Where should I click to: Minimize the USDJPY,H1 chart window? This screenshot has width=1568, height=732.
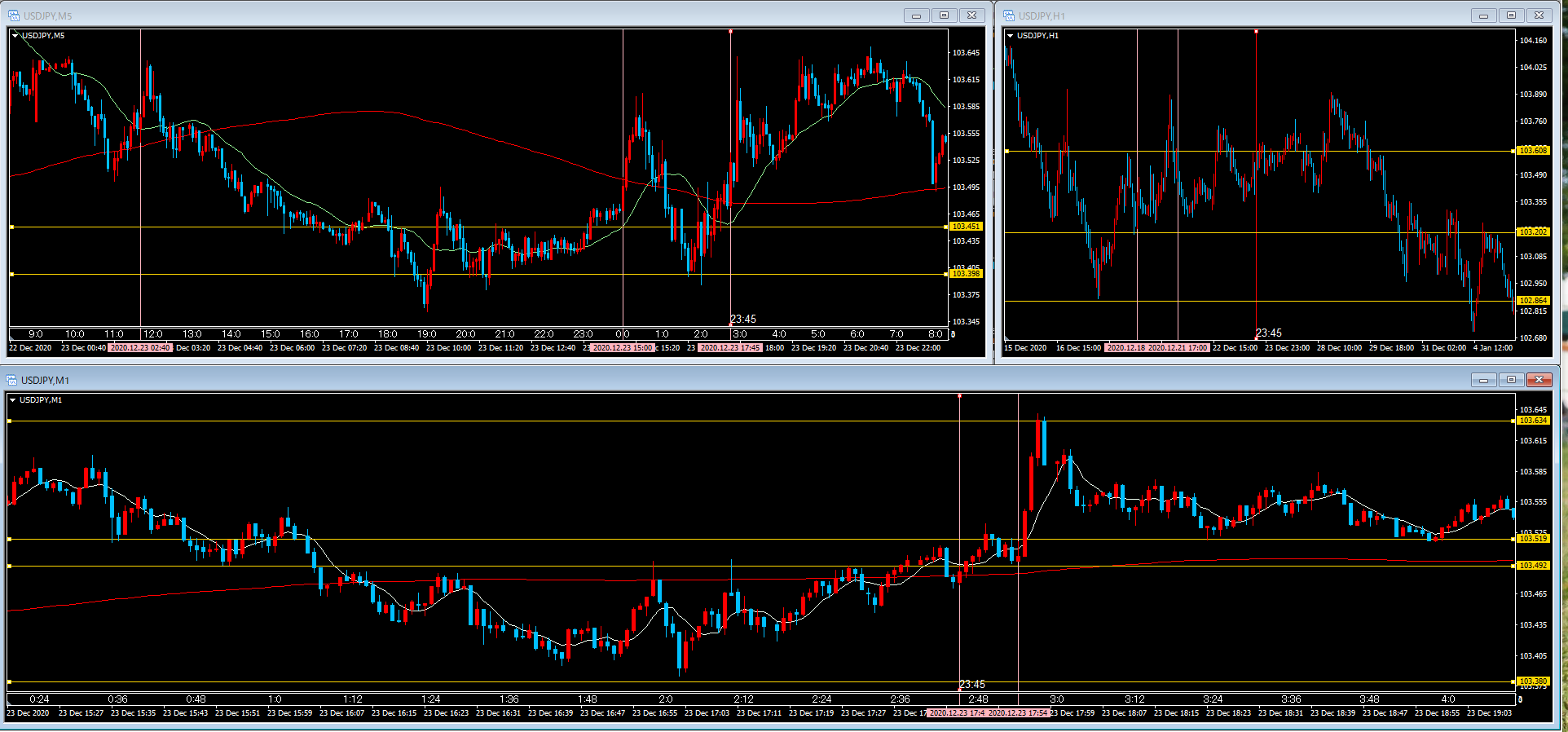1483,15
